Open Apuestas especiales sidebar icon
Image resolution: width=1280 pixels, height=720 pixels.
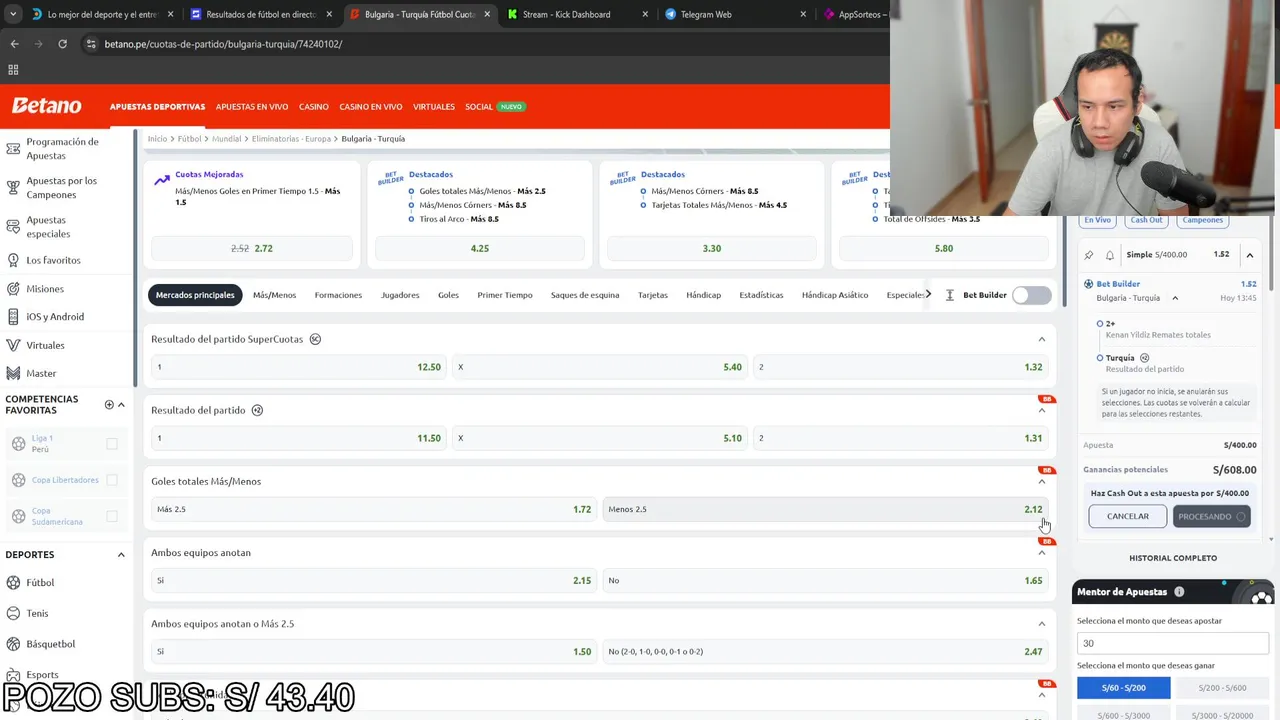point(13,227)
